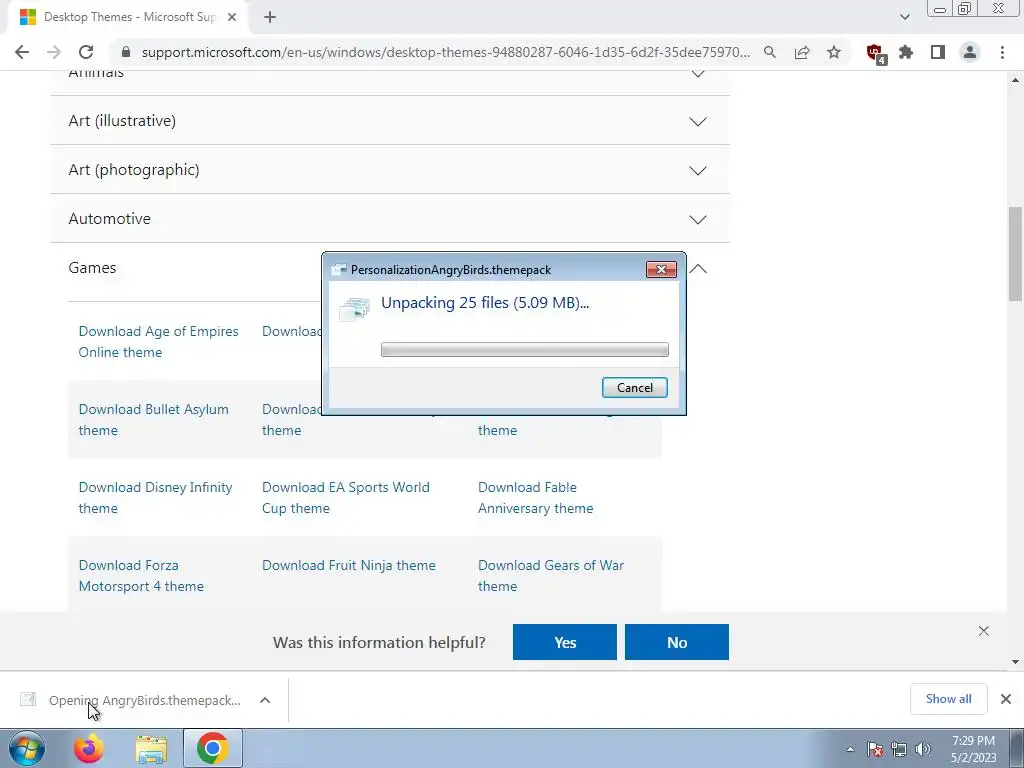1024x768 pixels.
Task: Open Download EA Sports World Cup theme
Action: pyautogui.click(x=345, y=498)
